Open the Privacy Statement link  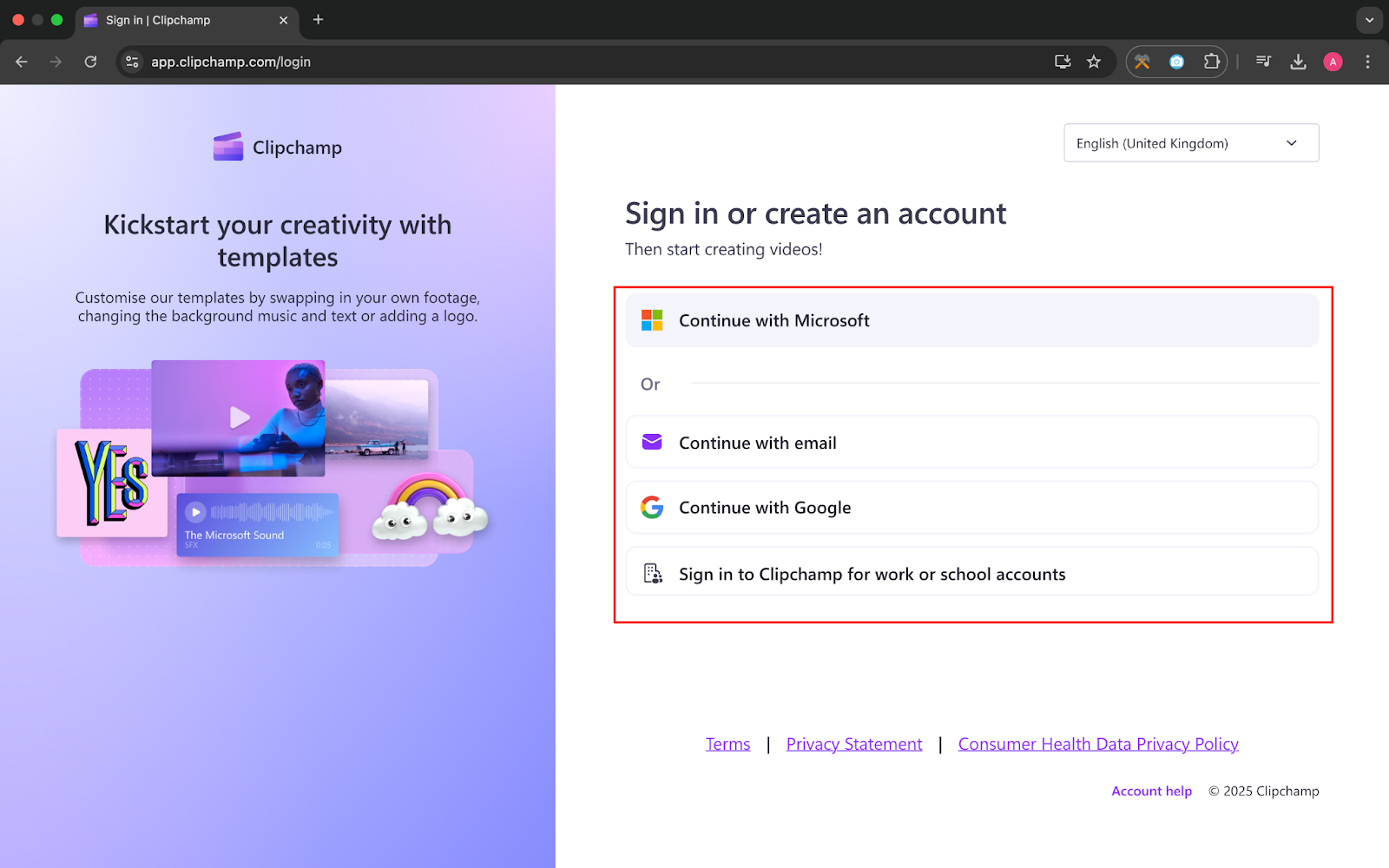click(x=853, y=744)
